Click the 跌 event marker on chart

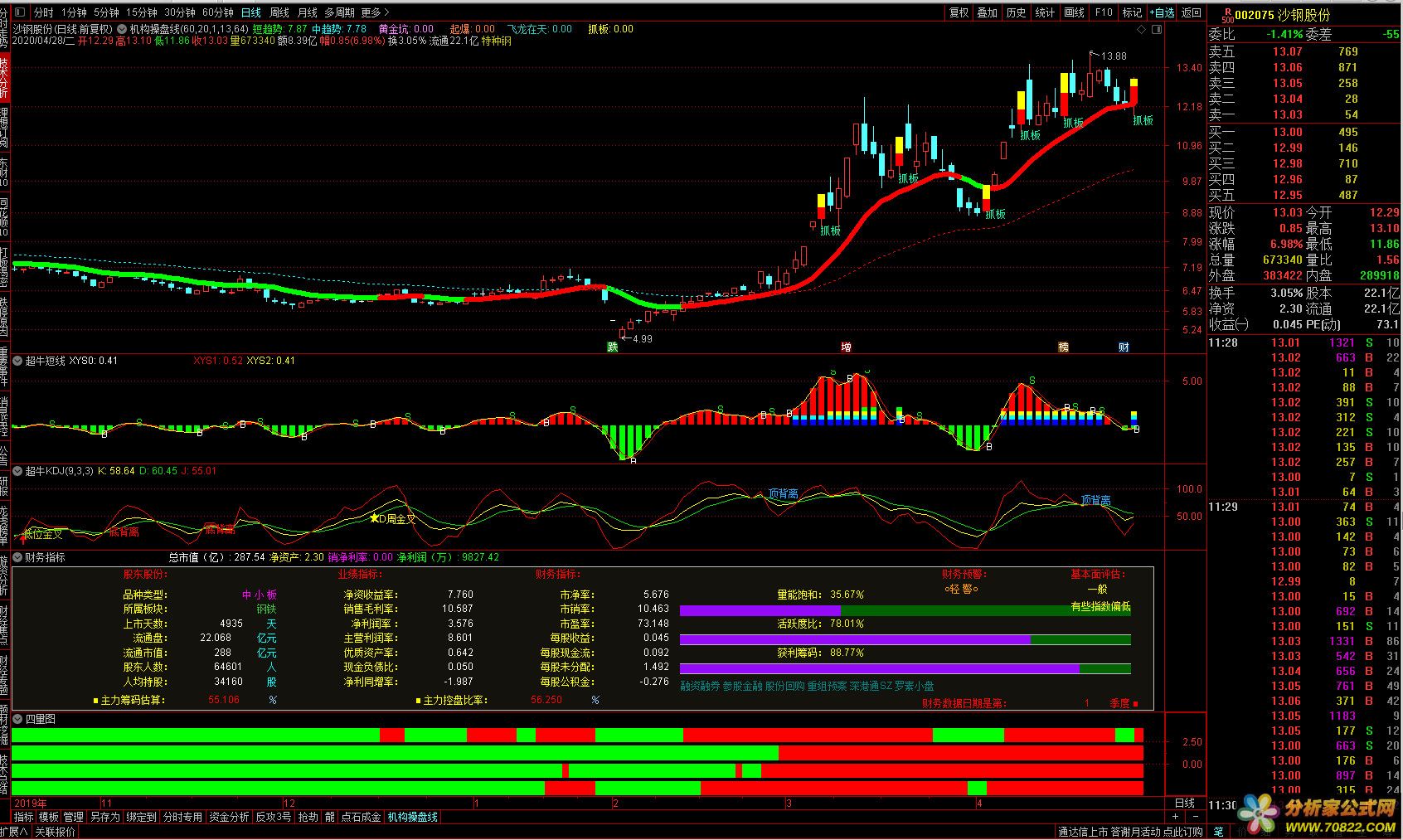(x=613, y=347)
